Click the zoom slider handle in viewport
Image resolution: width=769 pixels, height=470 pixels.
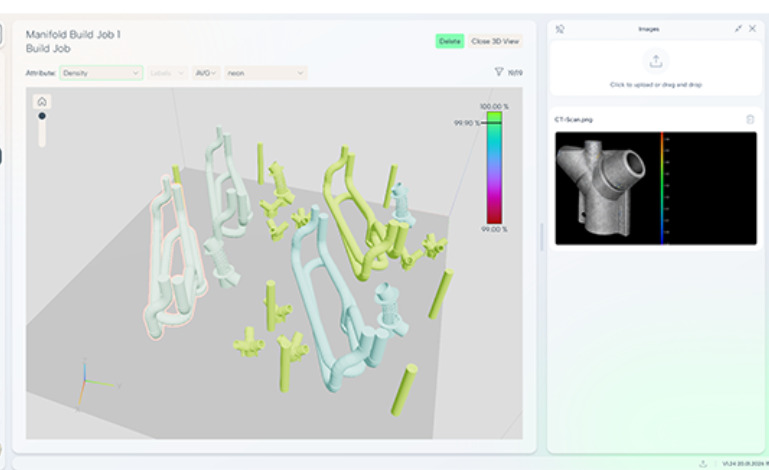point(42,116)
